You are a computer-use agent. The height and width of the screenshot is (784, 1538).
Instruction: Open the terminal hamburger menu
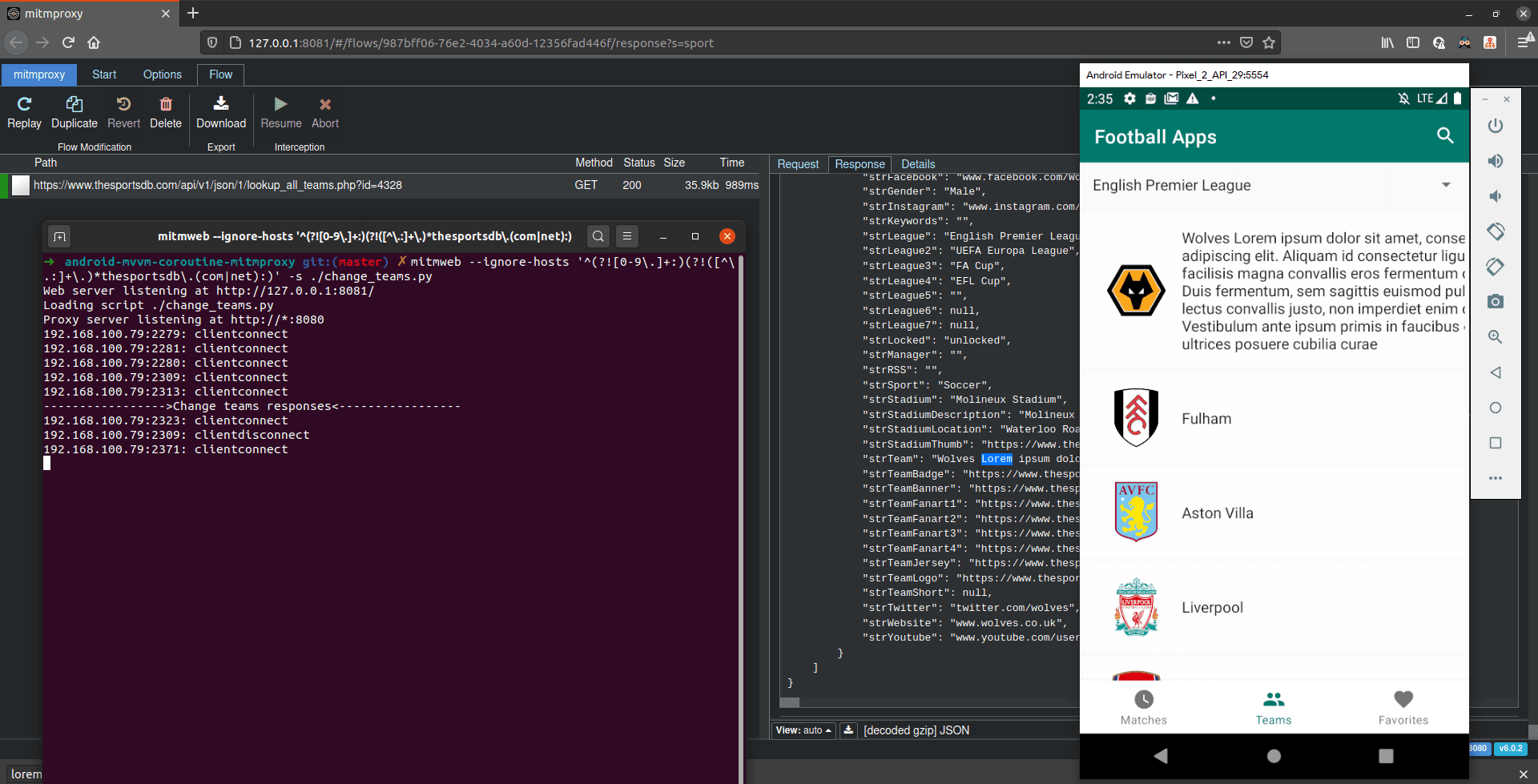627,236
